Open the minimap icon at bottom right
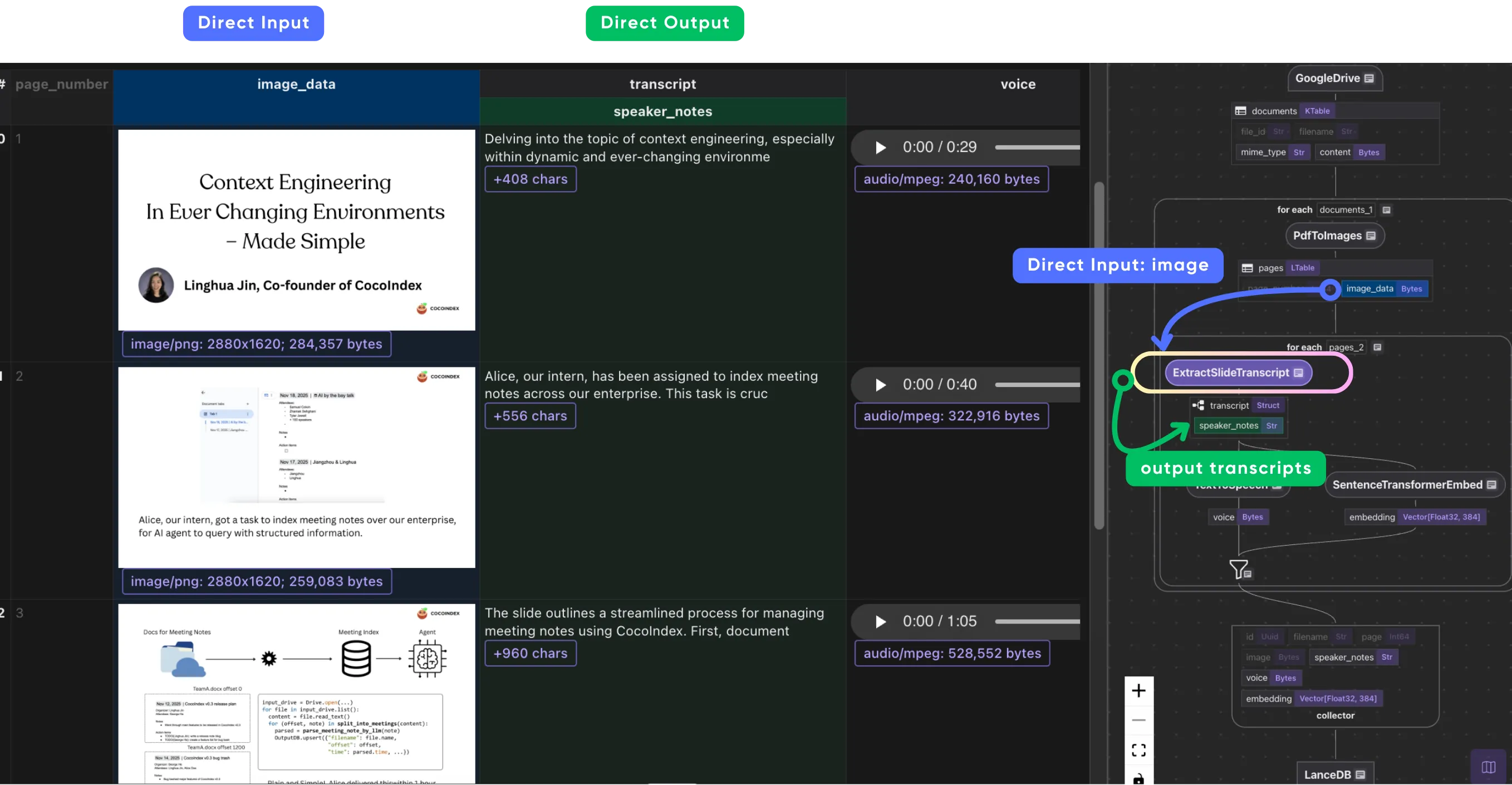 [1489, 767]
